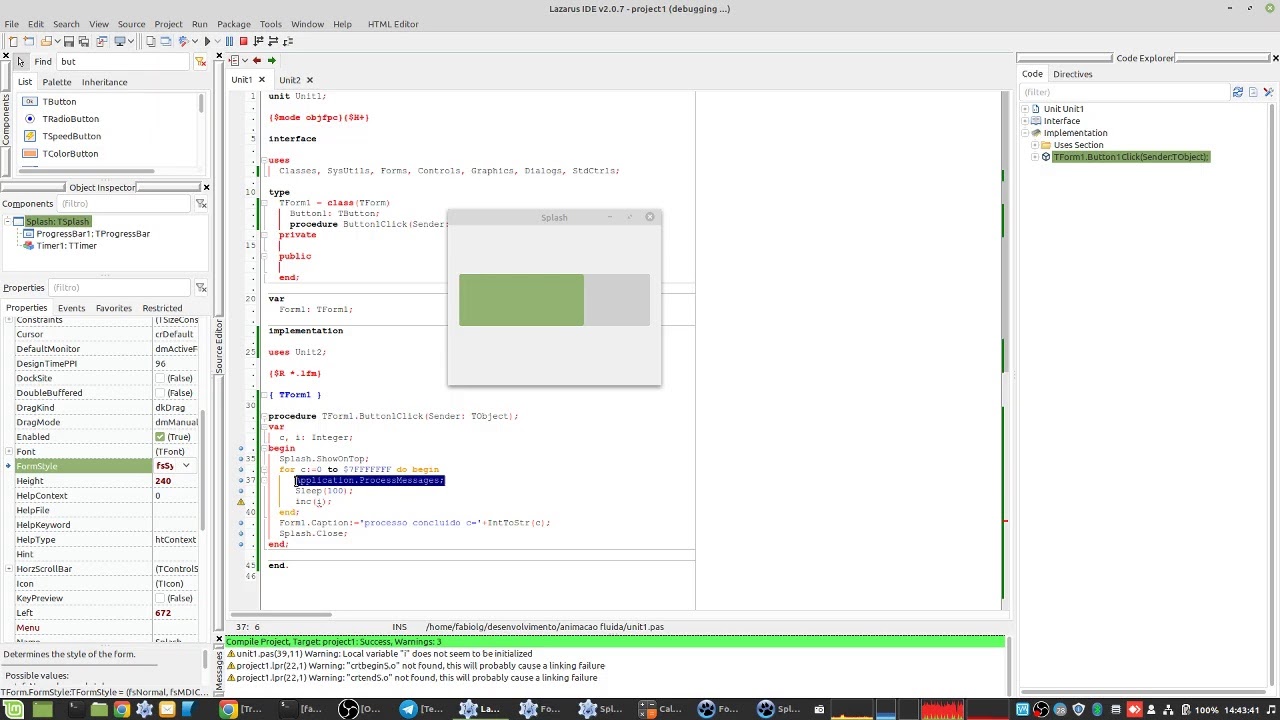Viewport: 1280px width, 720px height.
Task: Switch to the Palette tab
Action: tap(57, 82)
